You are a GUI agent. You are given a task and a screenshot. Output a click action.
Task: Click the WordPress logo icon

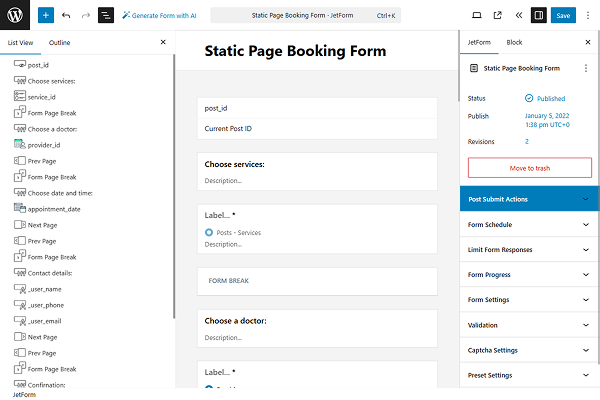click(15, 15)
